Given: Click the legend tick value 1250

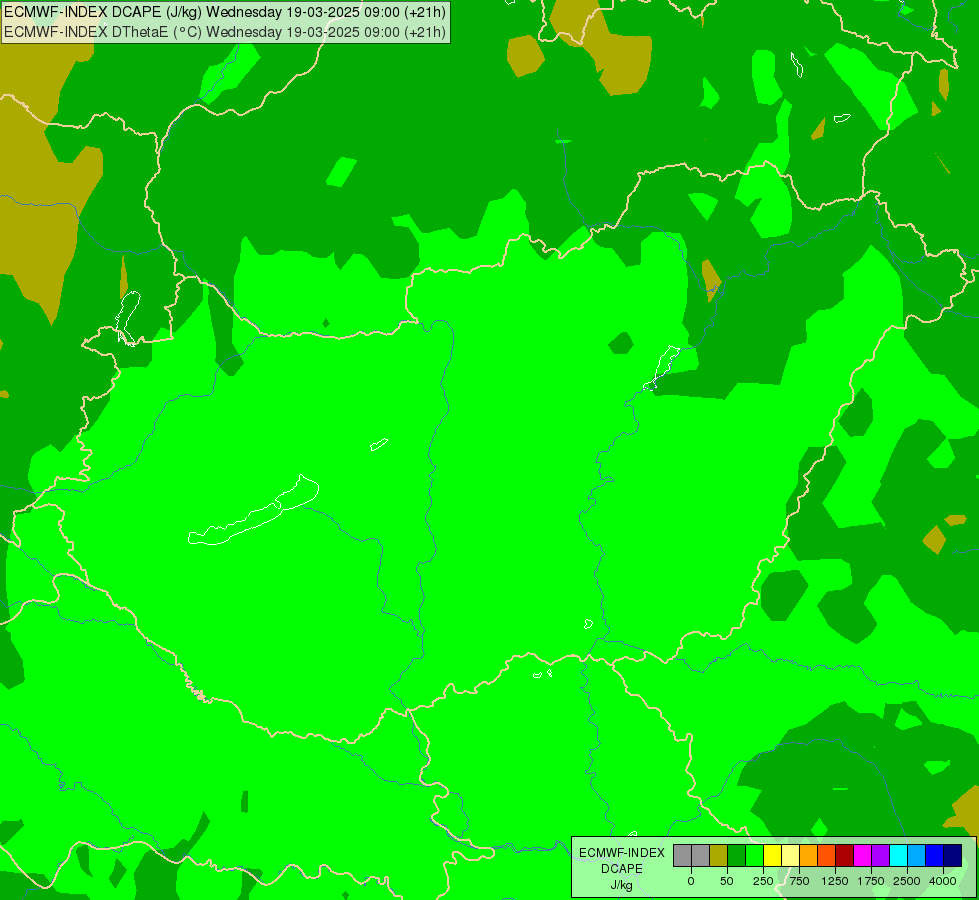Looking at the screenshot, I should pos(835,881).
